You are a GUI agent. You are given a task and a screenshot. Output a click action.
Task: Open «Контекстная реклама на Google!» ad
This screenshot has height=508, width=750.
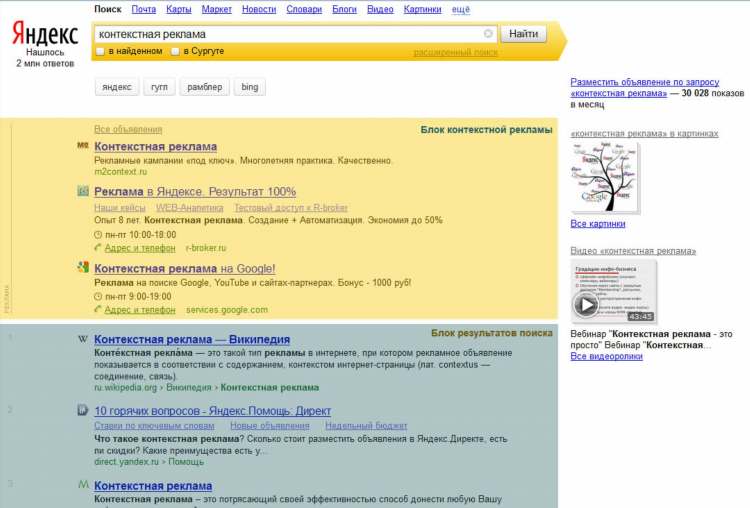point(185,268)
